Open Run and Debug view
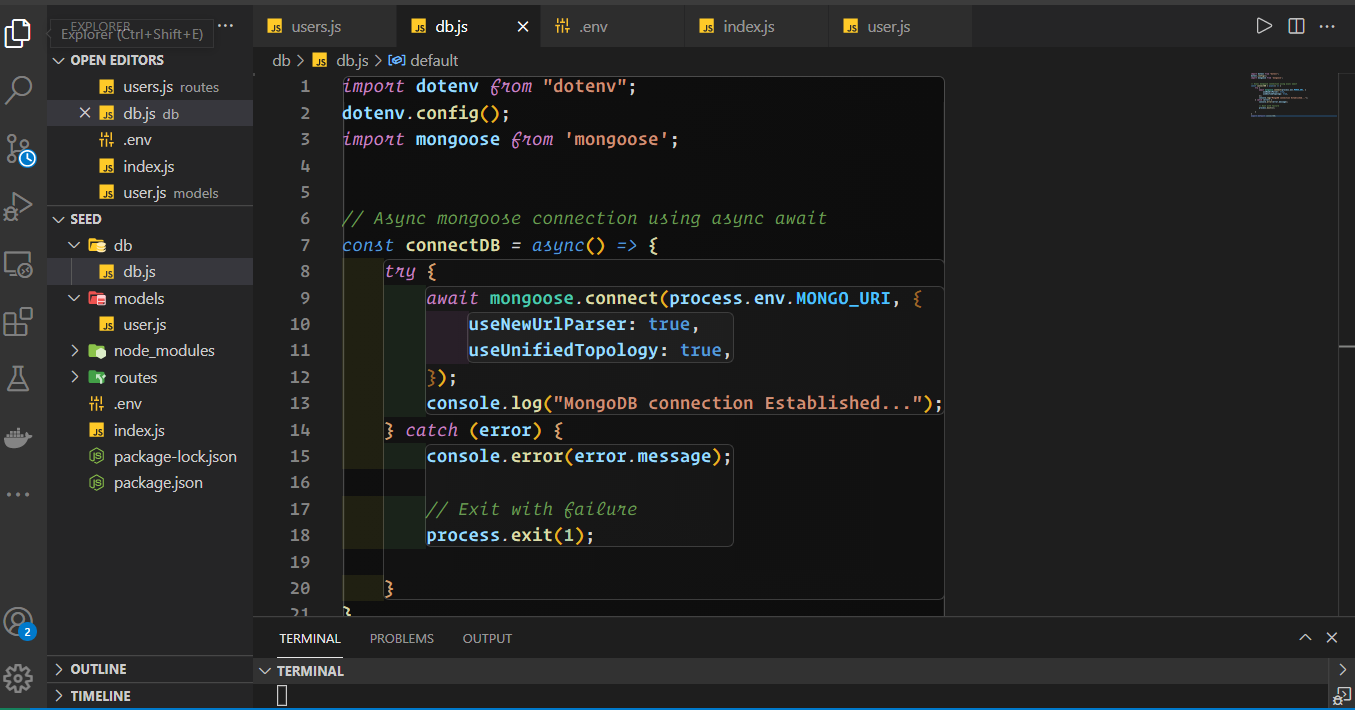Screen dimensions: 1355x710 [19, 207]
